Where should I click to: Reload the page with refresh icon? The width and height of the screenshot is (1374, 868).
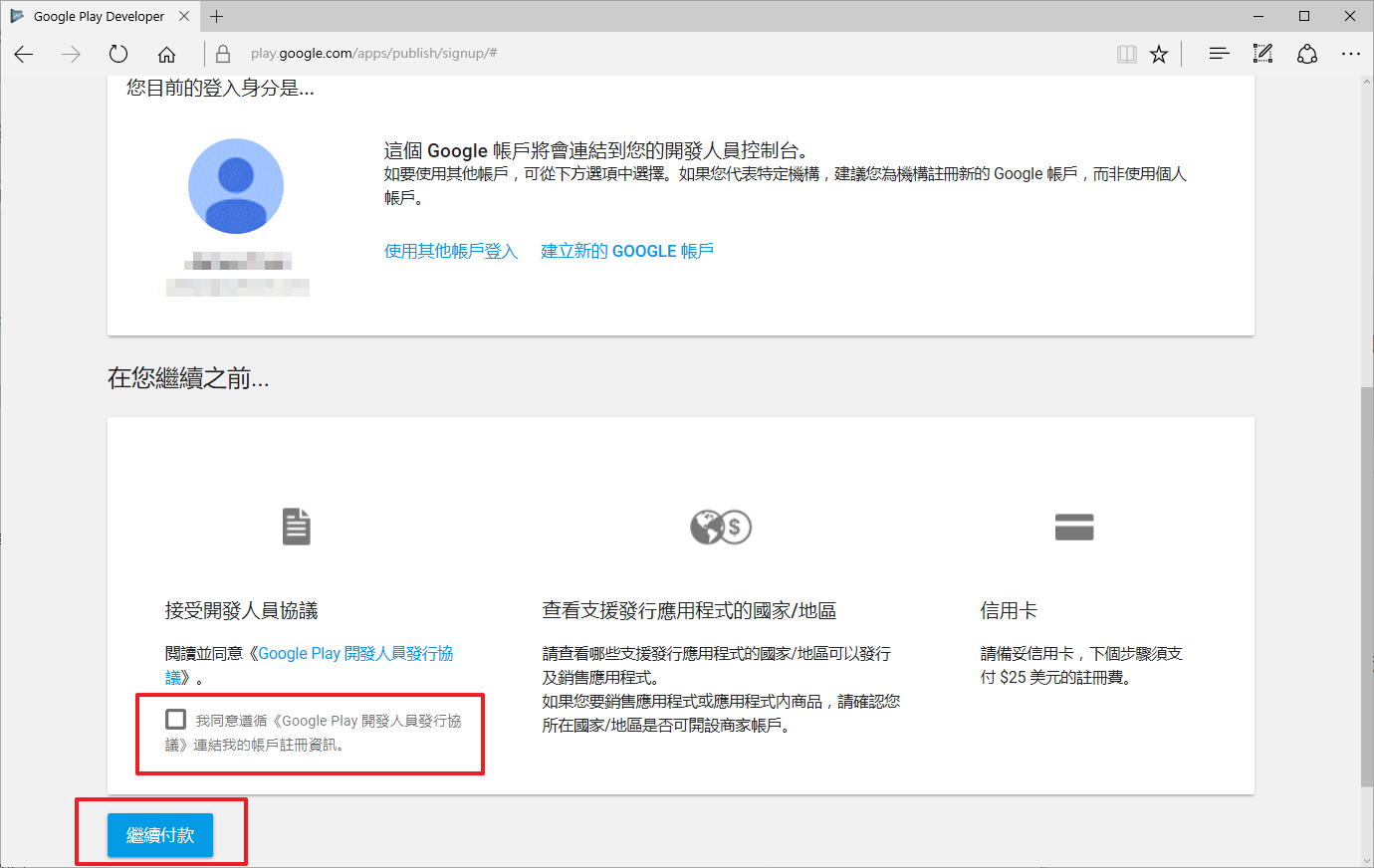(x=118, y=54)
